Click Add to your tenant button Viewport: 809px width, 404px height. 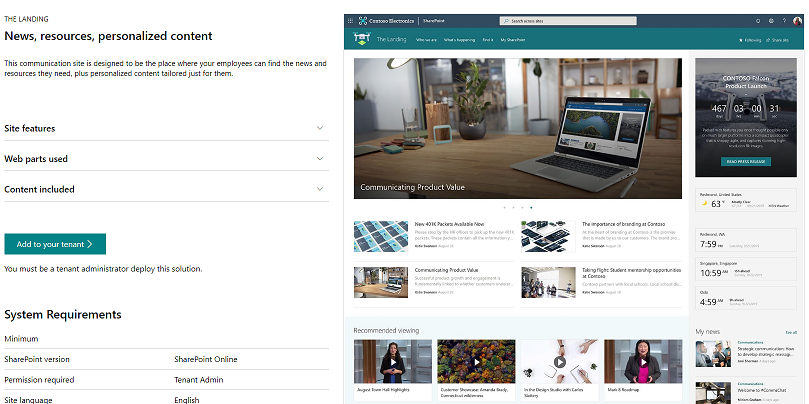coord(55,244)
